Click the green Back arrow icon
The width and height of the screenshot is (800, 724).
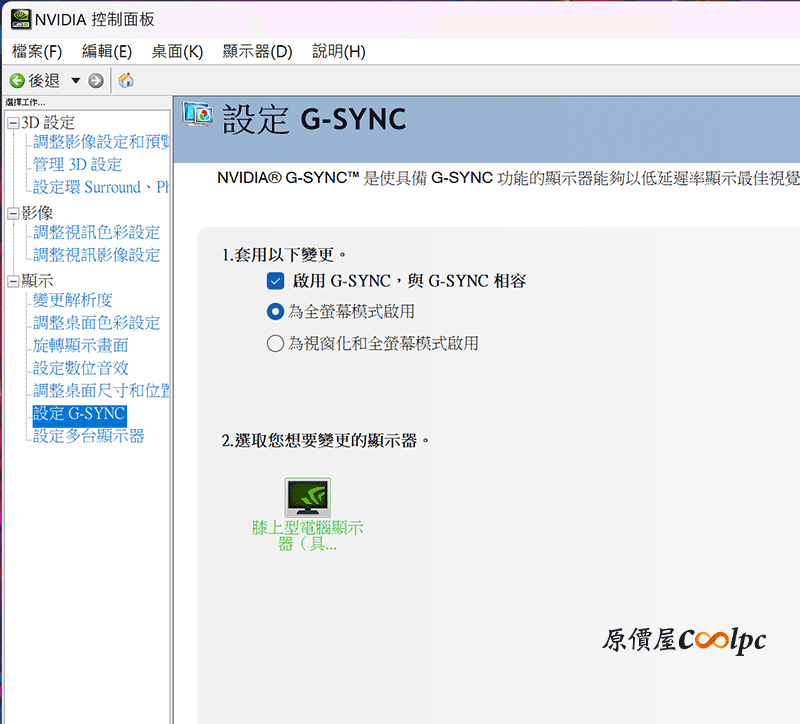click(17, 81)
